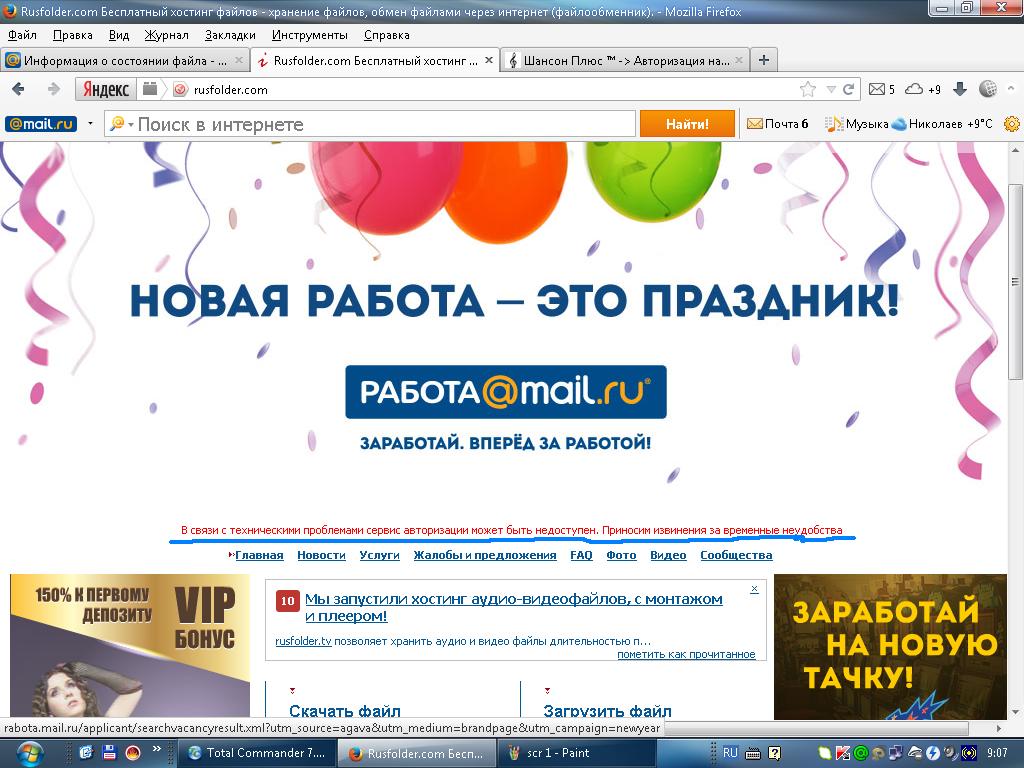Viewport: 1024px width, 768px height.
Task: Open the FAQ link in site navigation
Action: 582,554
